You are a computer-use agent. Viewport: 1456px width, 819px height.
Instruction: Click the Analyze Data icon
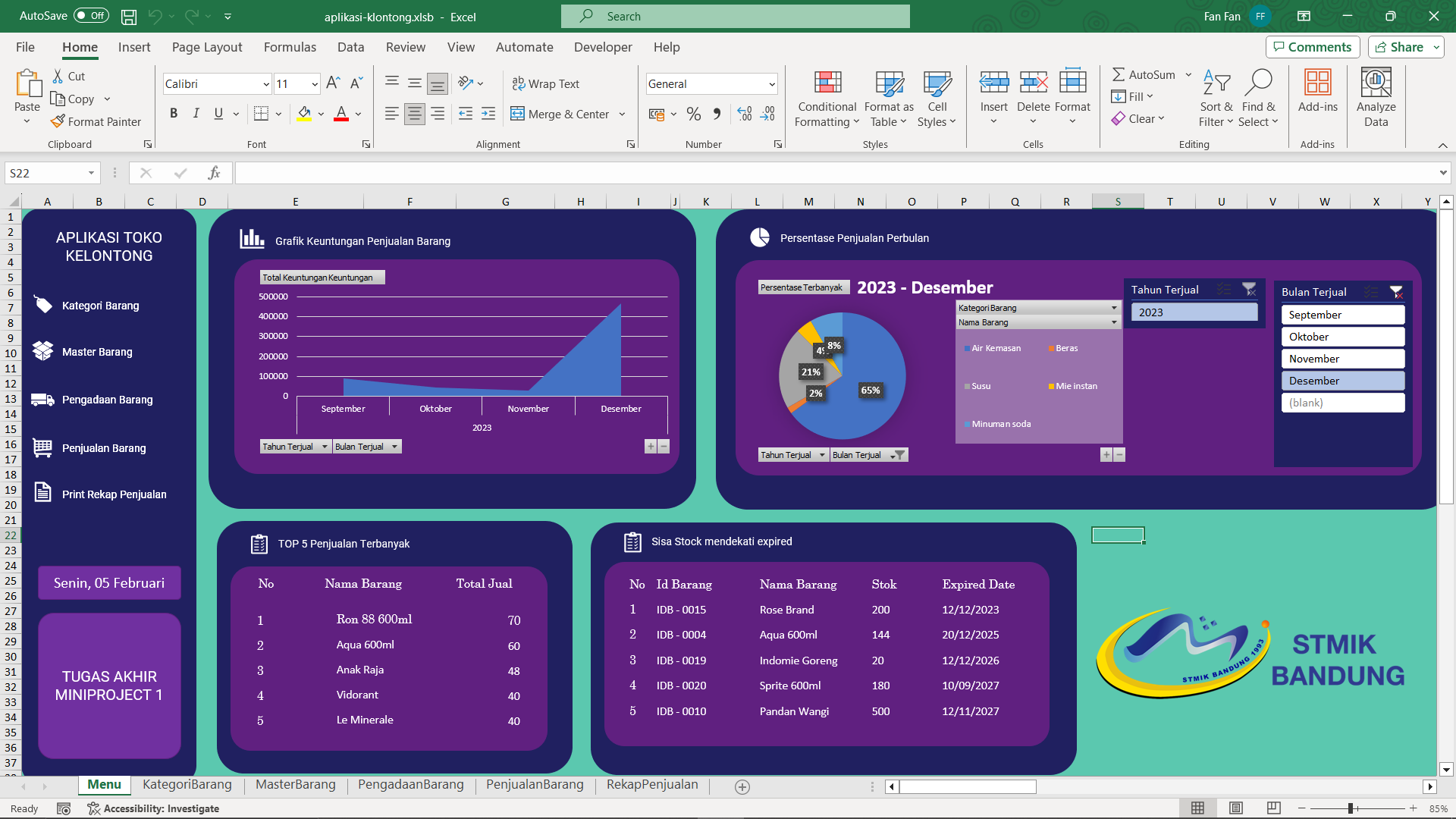click(1376, 82)
